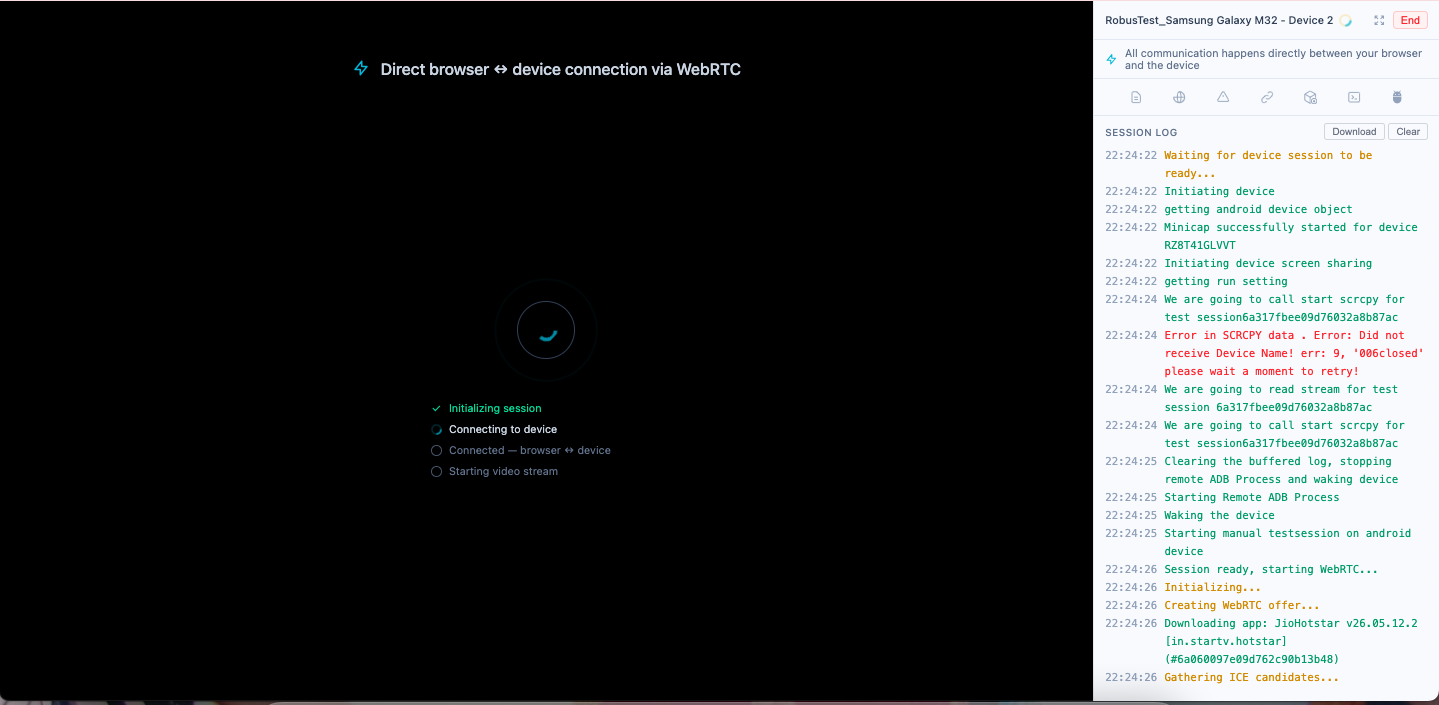Click the RobusTest_Samsung Galaxy M32 device title
Image resolution: width=1439 pixels, height=705 pixels.
pyautogui.click(x=1219, y=20)
